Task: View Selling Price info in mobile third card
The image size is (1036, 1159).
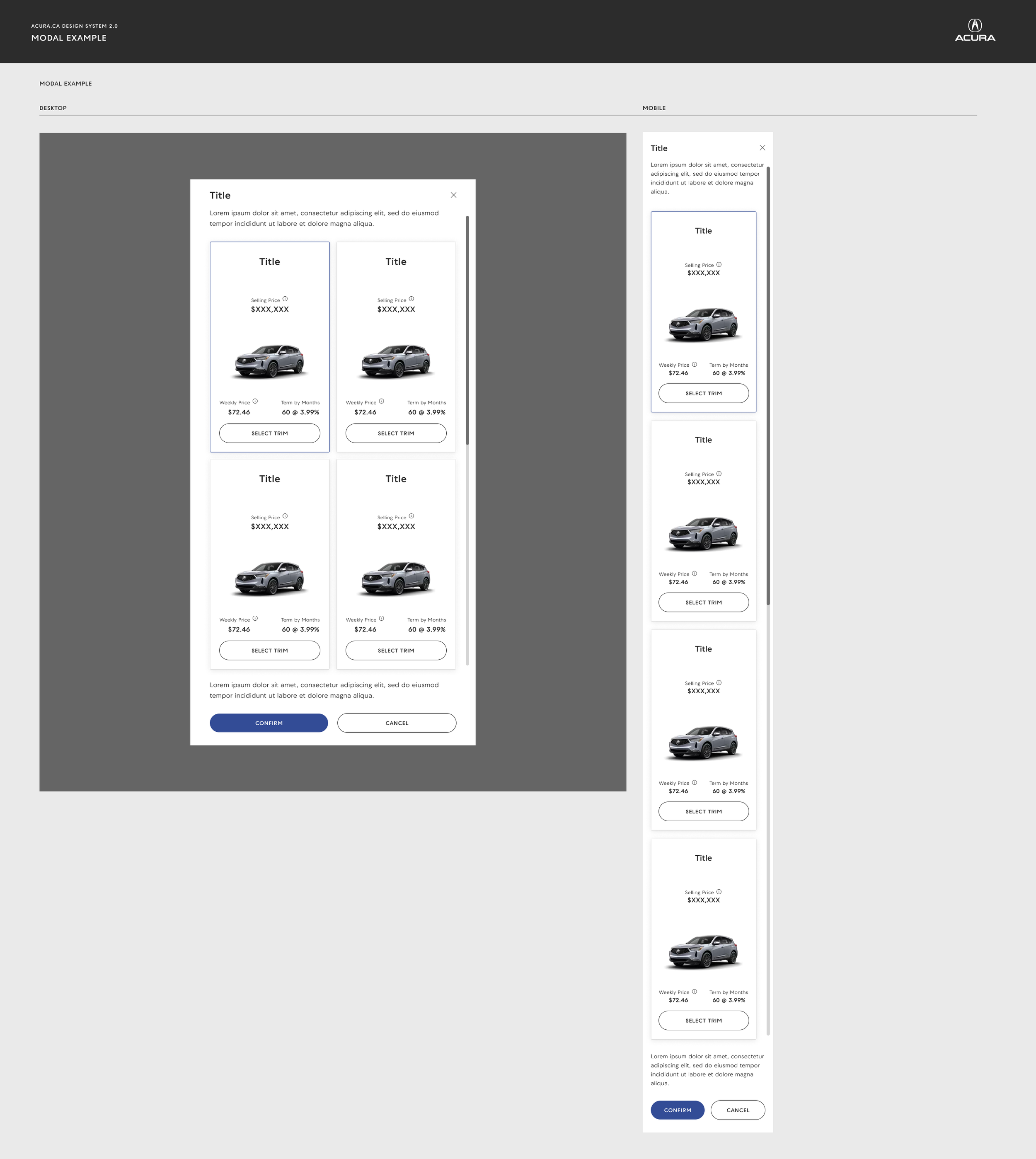Action: coord(719,682)
